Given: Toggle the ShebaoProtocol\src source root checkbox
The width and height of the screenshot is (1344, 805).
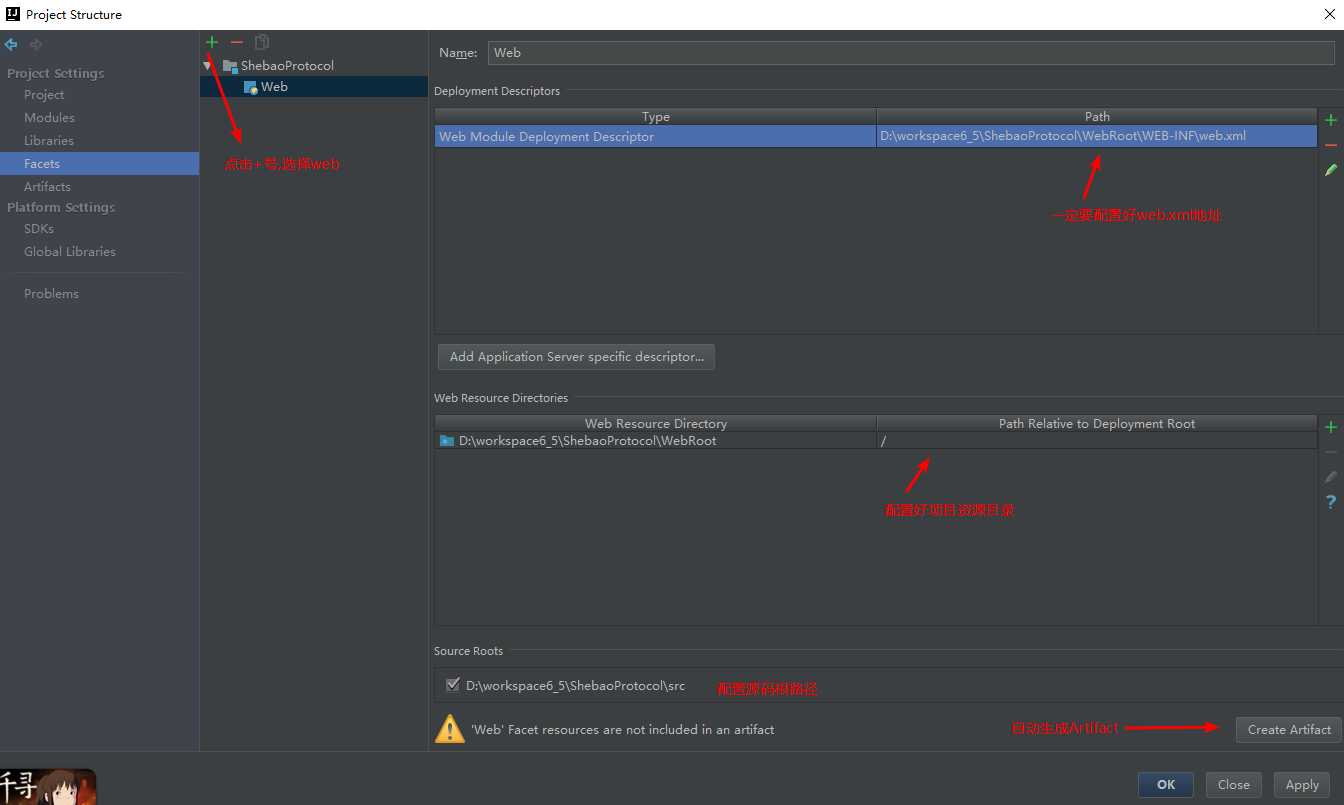Looking at the screenshot, I should pyautogui.click(x=453, y=686).
